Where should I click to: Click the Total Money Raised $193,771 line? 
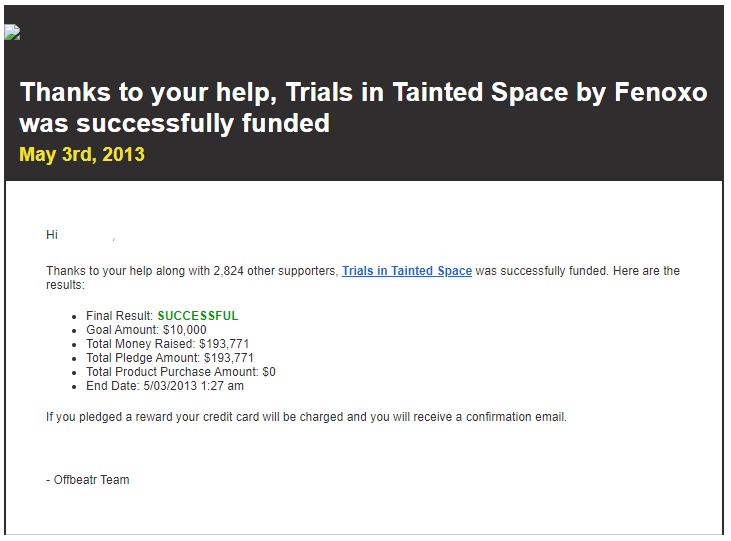(167, 344)
